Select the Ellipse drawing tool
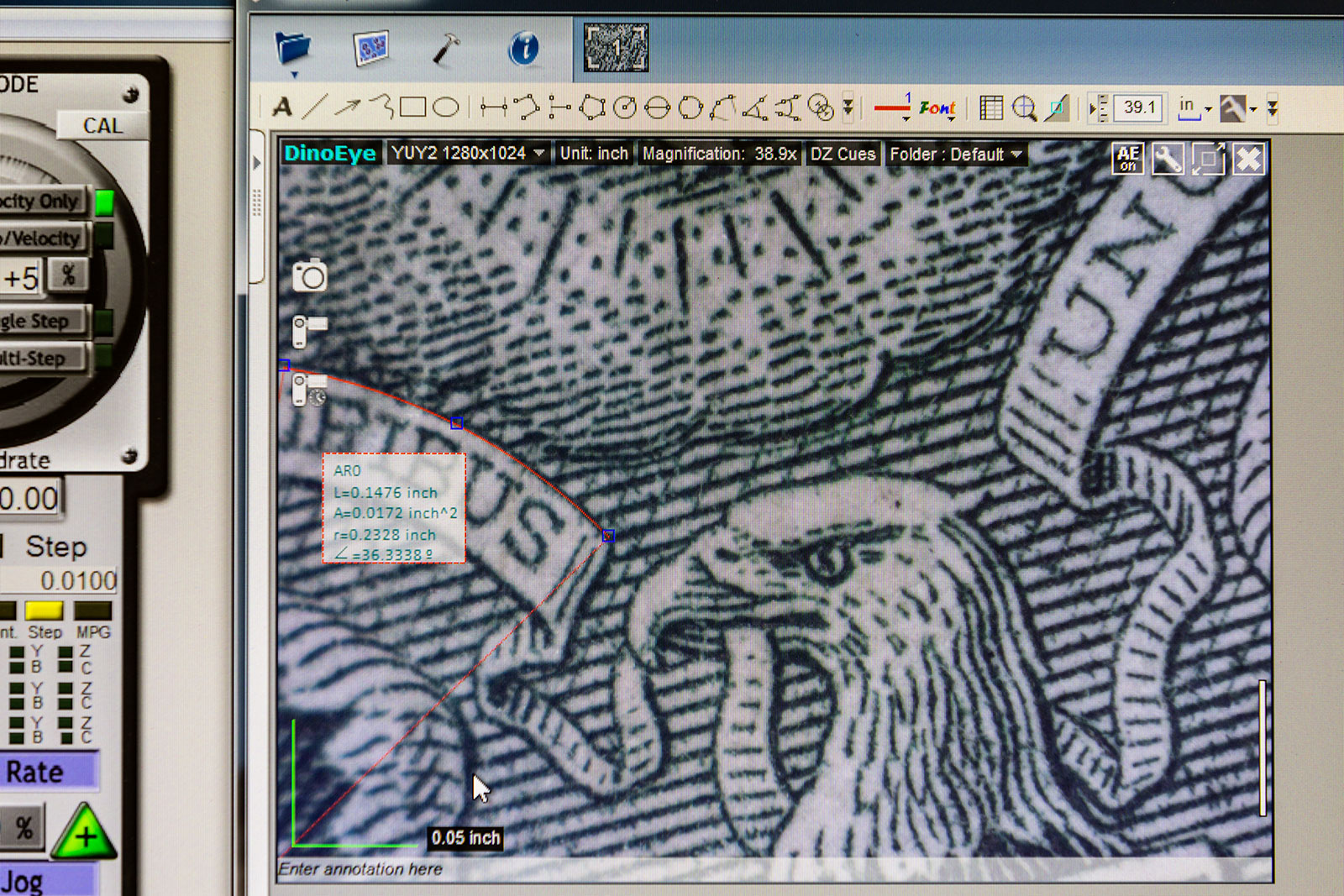This screenshot has width=1344, height=896. (x=445, y=107)
